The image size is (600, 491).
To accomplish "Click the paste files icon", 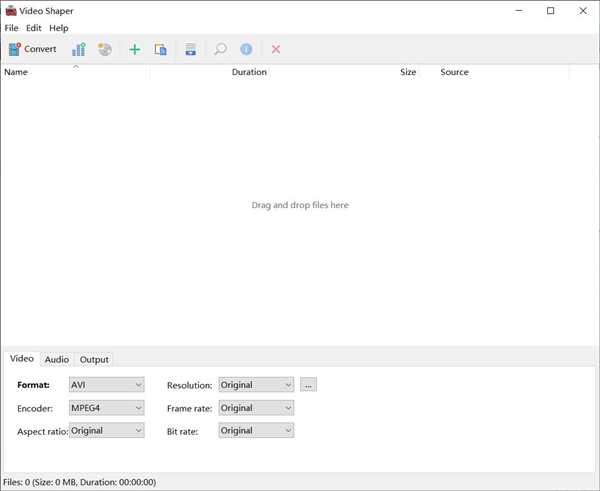I will point(161,49).
